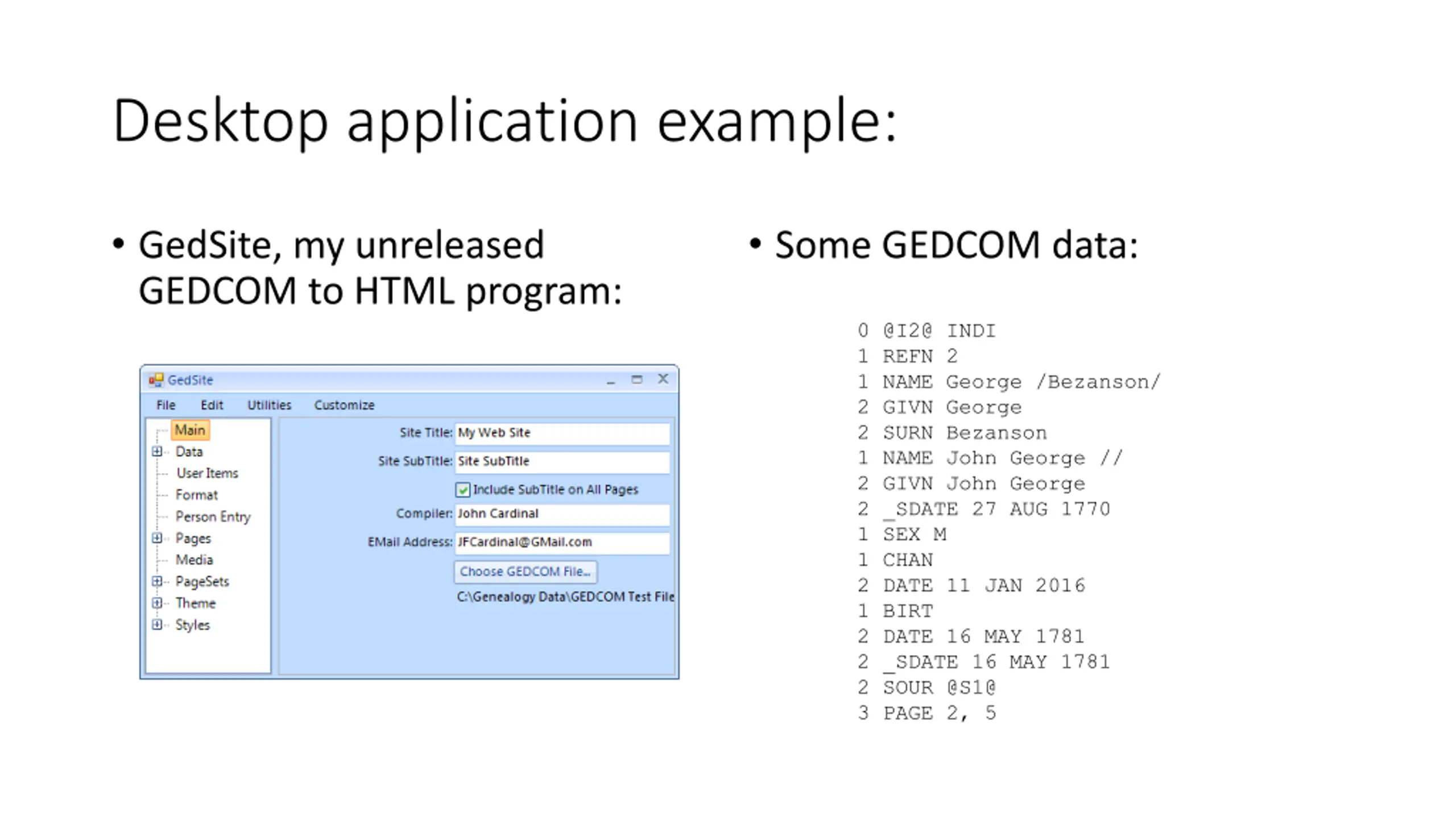The image size is (1456, 819).
Task: Open the Customize menu
Action: [x=344, y=405]
